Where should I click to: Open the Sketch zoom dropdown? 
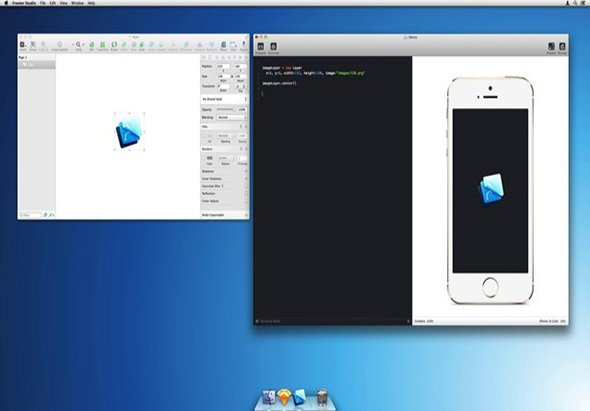click(x=78, y=46)
